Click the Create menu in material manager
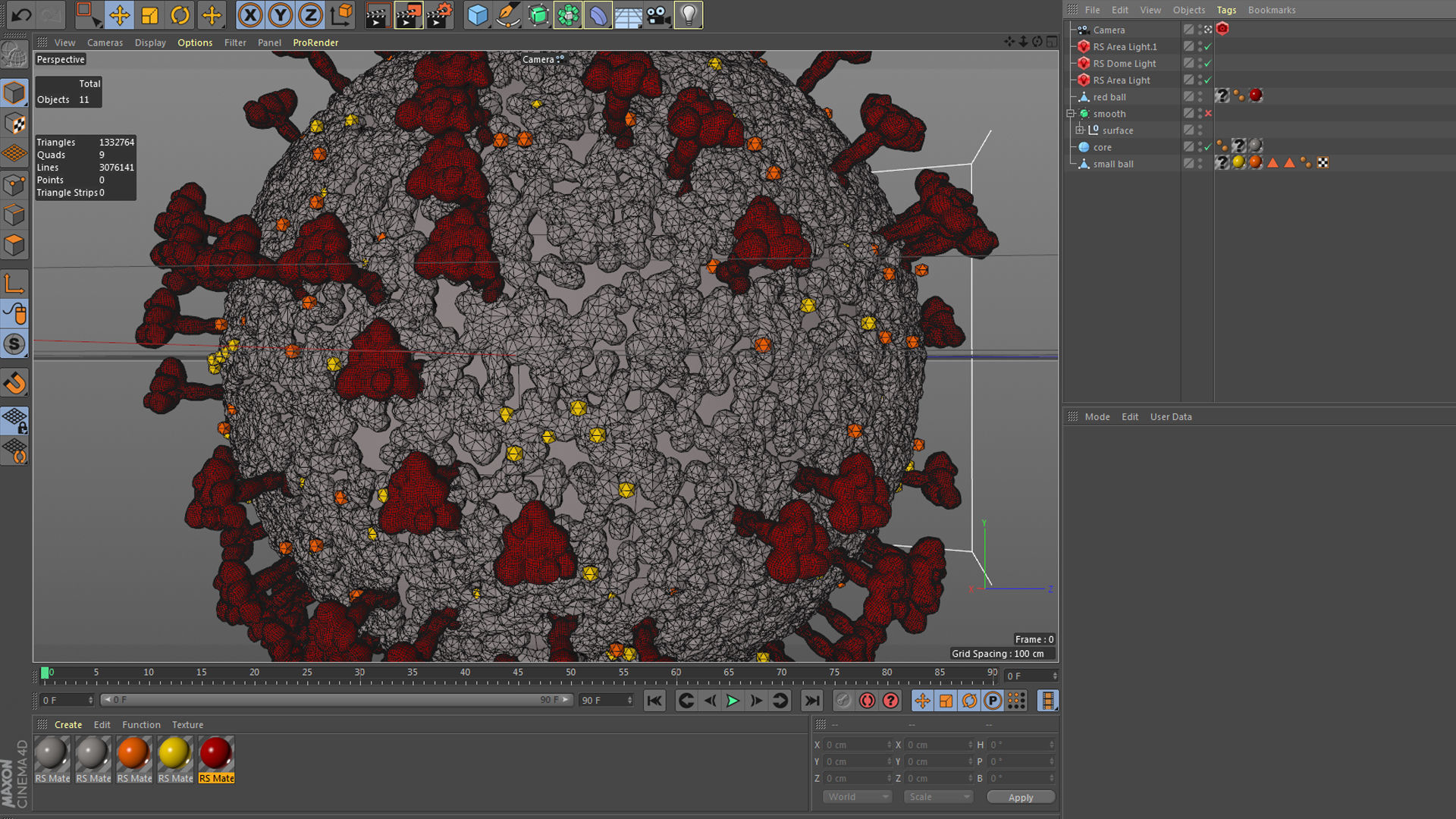The height and width of the screenshot is (819, 1456). 68,725
